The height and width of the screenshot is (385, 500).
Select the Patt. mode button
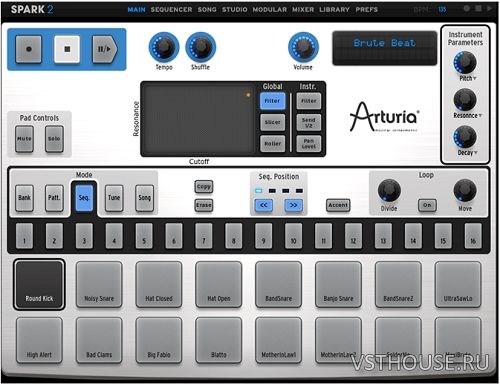pos(54,198)
